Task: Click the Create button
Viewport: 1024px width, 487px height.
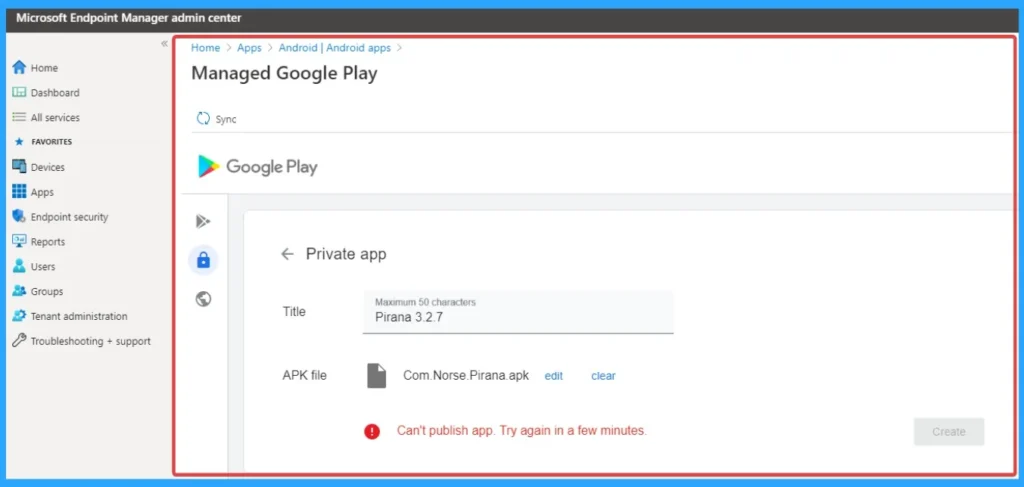Action: point(949,432)
